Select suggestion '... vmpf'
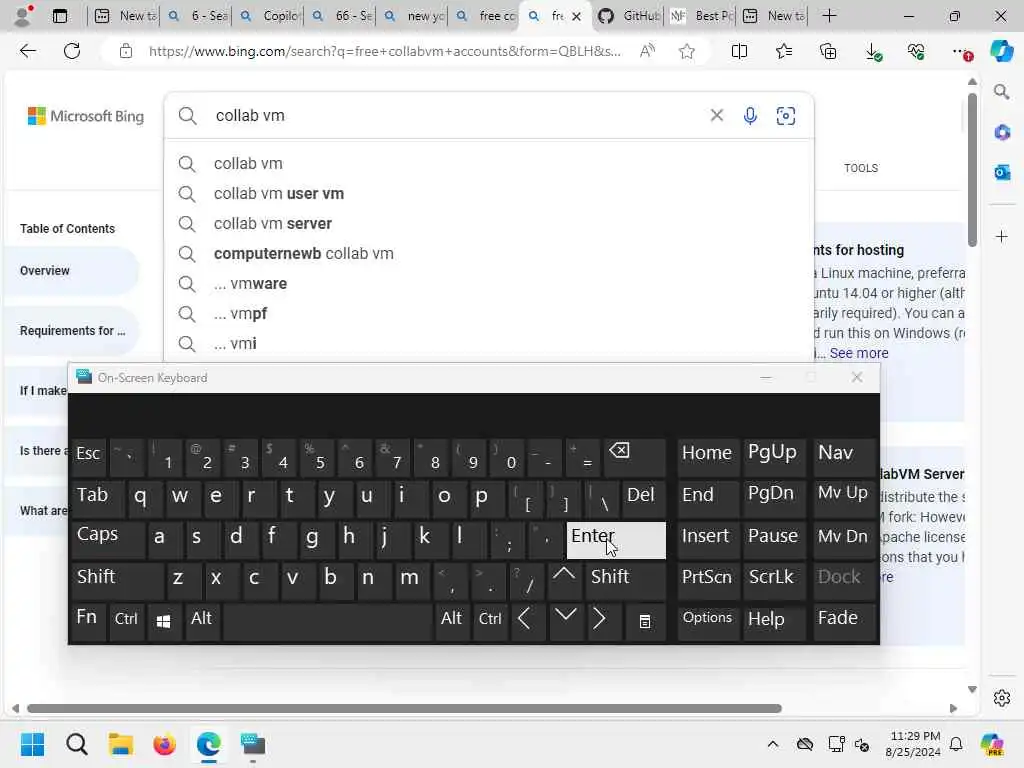 [488, 314]
